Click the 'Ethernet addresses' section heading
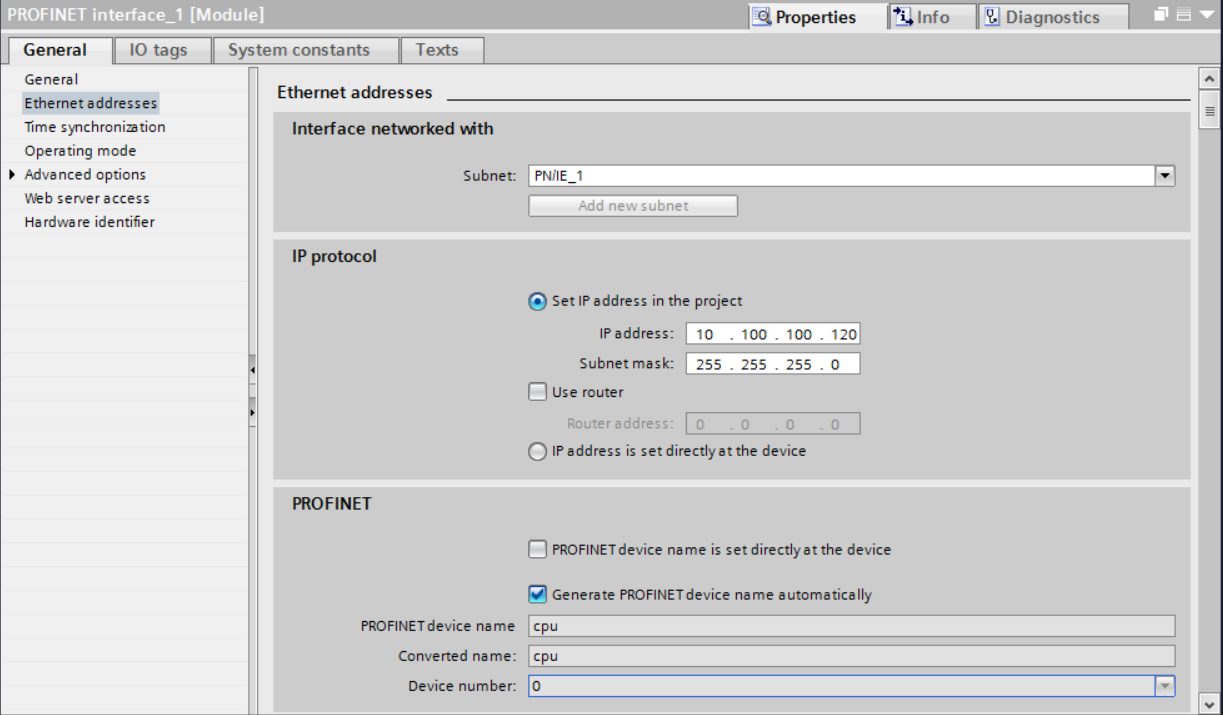This screenshot has height=715, width=1223. click(355, 92)
